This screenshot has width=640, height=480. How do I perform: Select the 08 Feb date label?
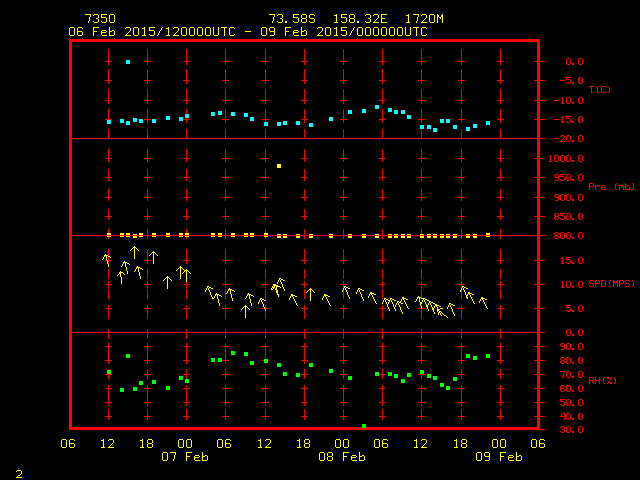pyautogui.click(x=342, y=456)
